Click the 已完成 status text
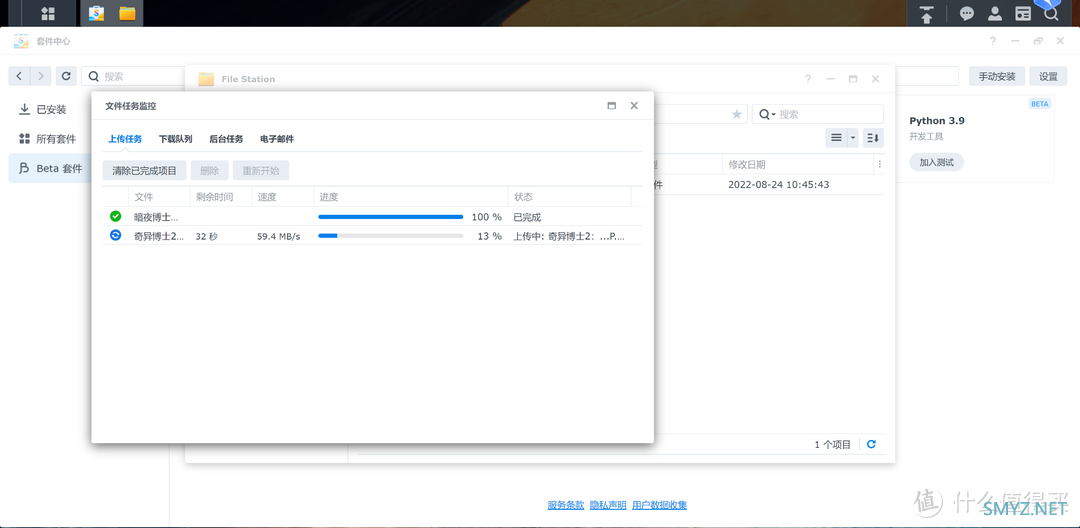This screenshot has width=1080, height=528. coord(527,217)
